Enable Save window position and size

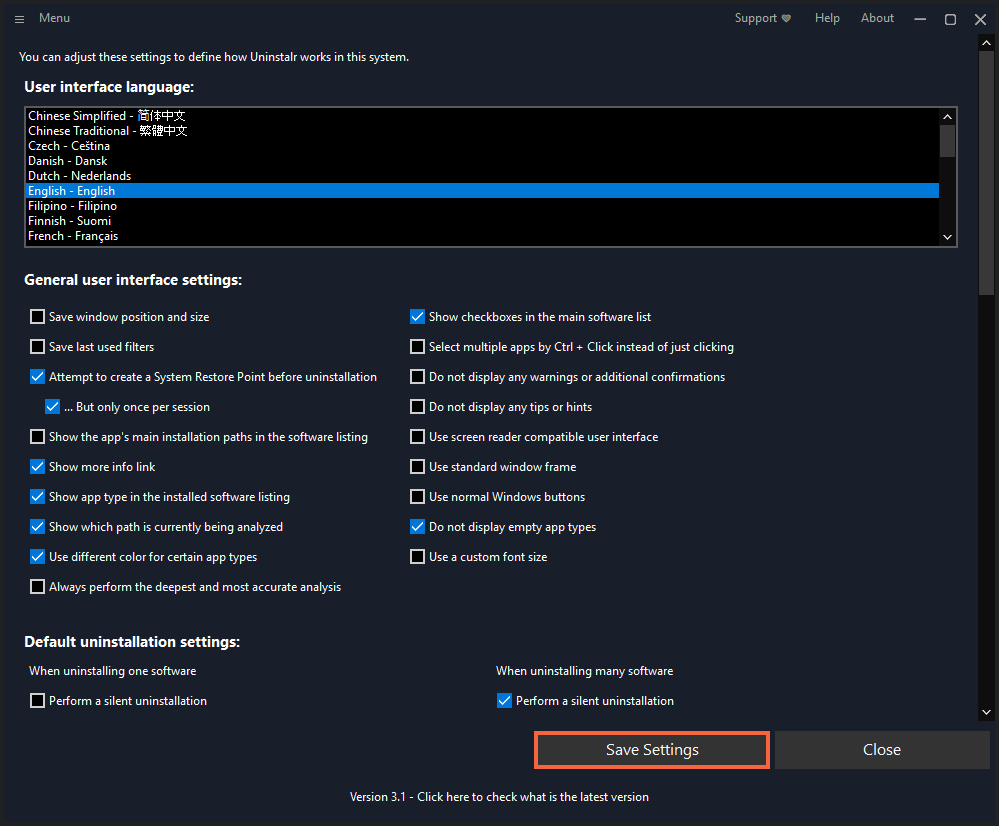pos(38,317)
